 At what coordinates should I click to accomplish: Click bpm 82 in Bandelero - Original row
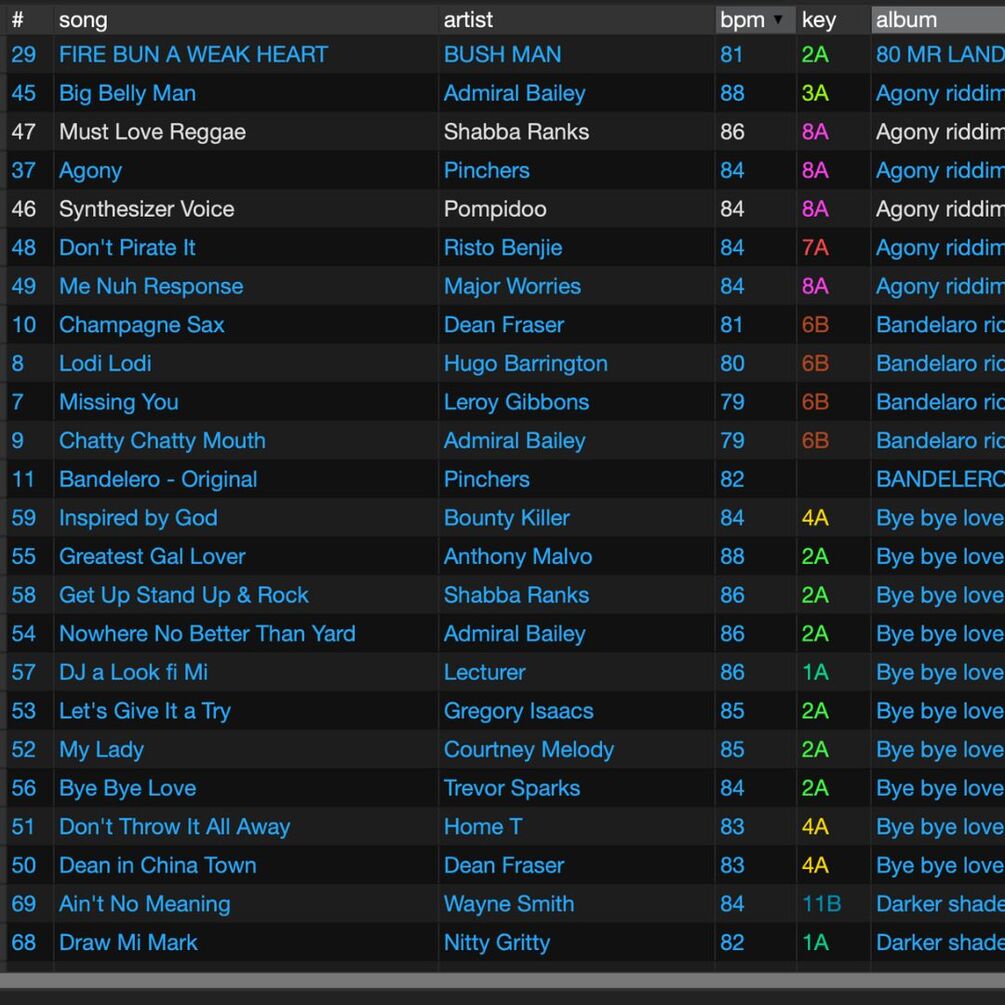732,479
